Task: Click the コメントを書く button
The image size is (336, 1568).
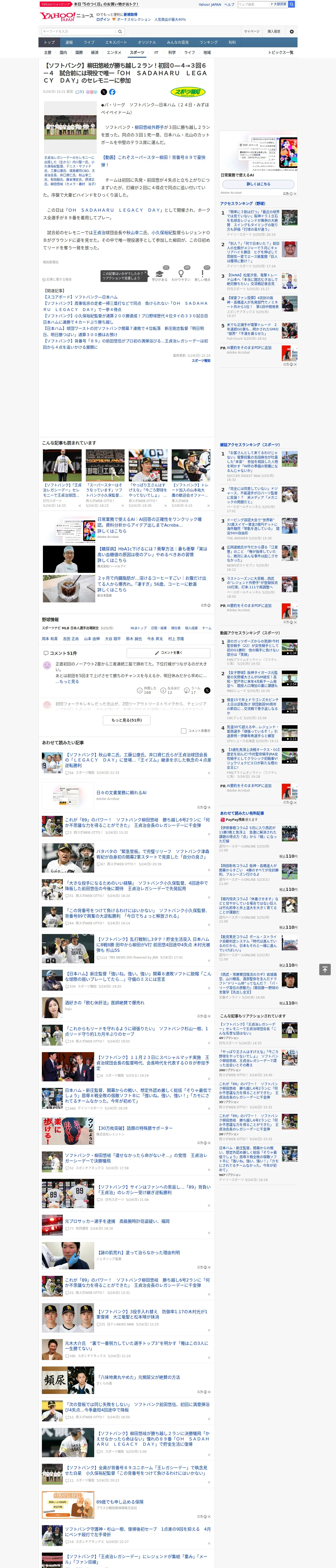Action: 168,653
